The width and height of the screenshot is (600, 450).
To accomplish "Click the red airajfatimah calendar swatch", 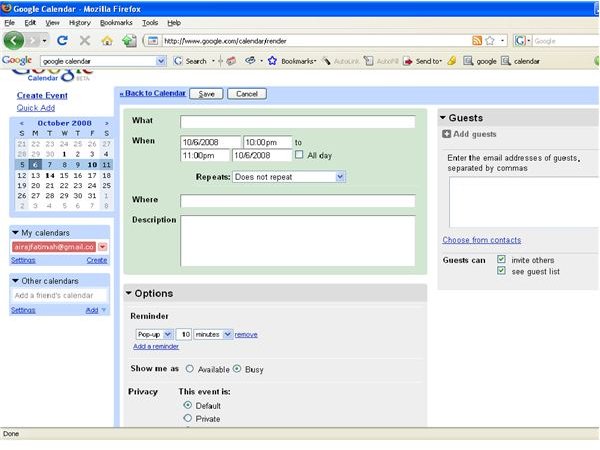I will coord(54,247).
